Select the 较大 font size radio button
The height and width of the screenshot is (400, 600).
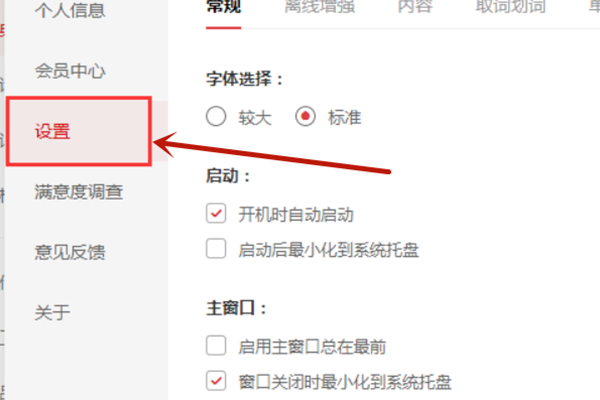[216, 116]
